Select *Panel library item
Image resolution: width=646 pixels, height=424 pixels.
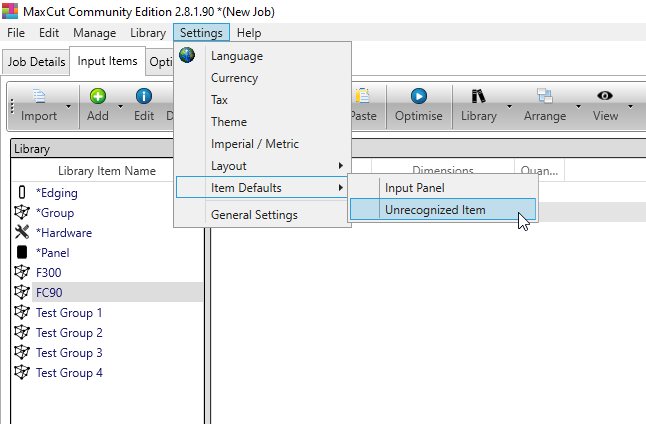pyautogui.click(x=52, y=253)
